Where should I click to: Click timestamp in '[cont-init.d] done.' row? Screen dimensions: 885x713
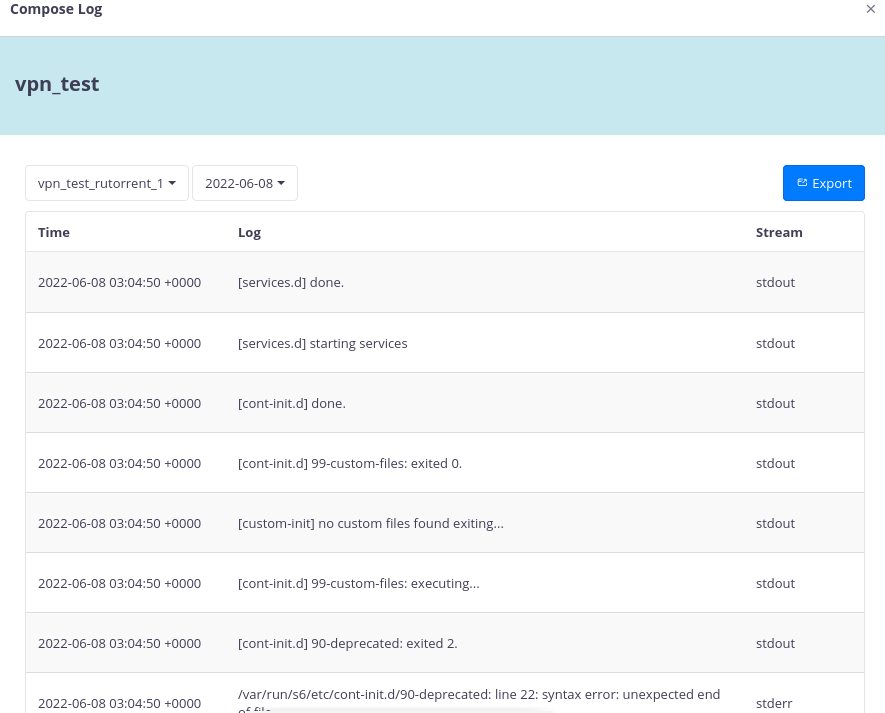119,403
